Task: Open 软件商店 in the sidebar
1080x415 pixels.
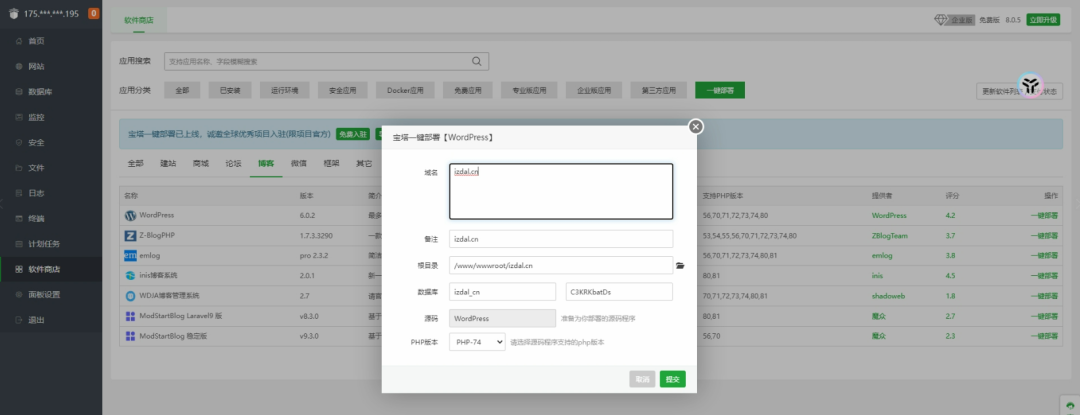Action: tap(44, 269)
